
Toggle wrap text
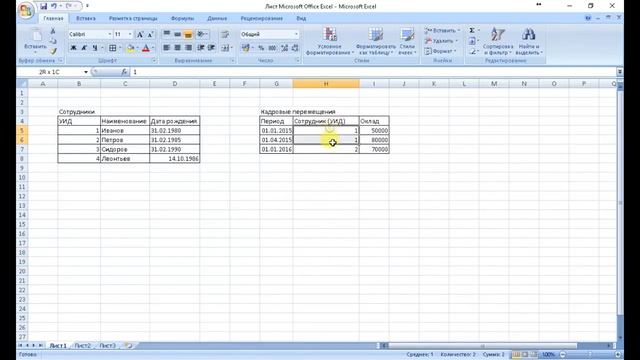pos(225,34)
